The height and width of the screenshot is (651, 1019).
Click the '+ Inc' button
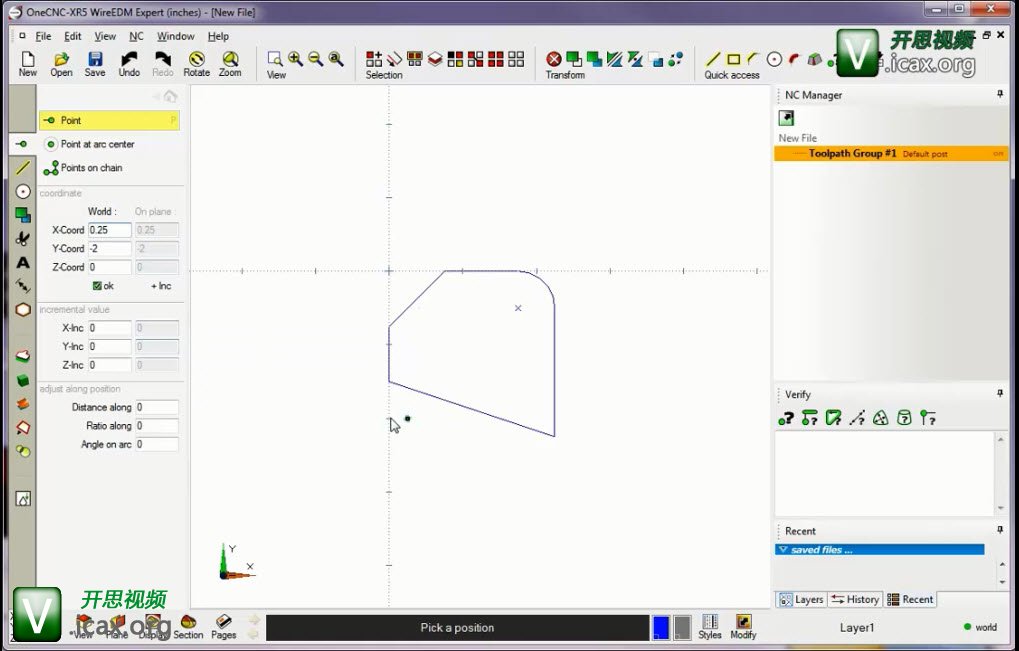click(x=160, y=286)
